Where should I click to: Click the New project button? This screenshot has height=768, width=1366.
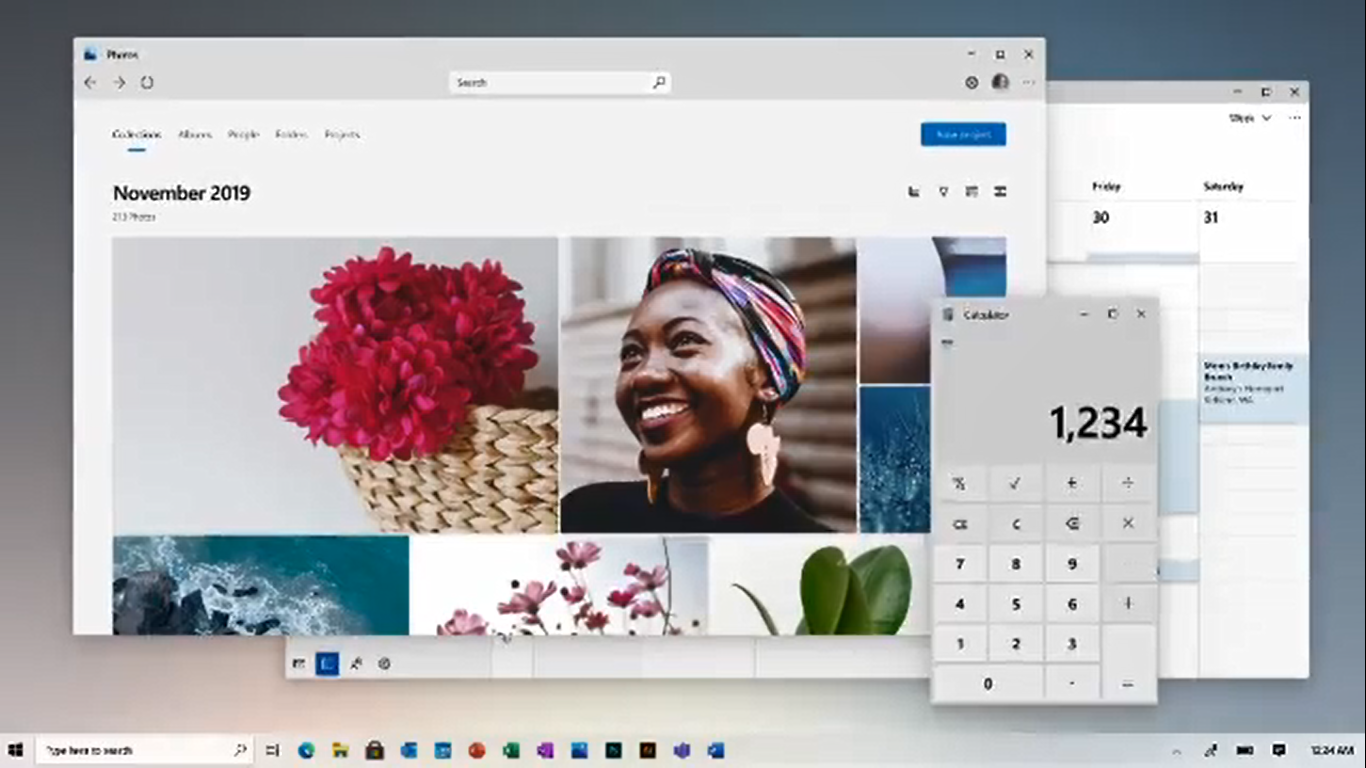click(x=962, y=134)
